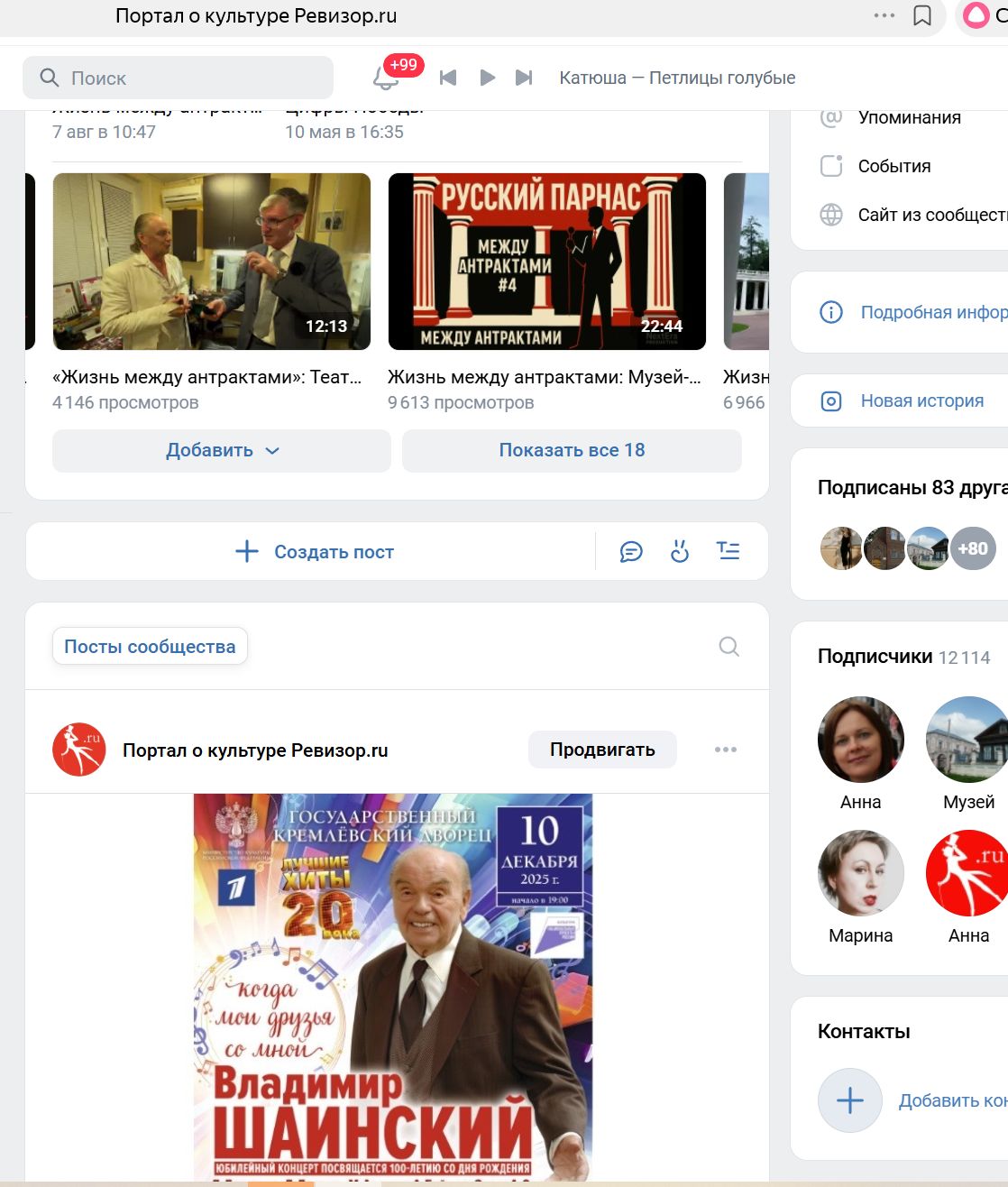Click "Добавить контакт" link
1008x1187 pixels.
coord(953,1100)
